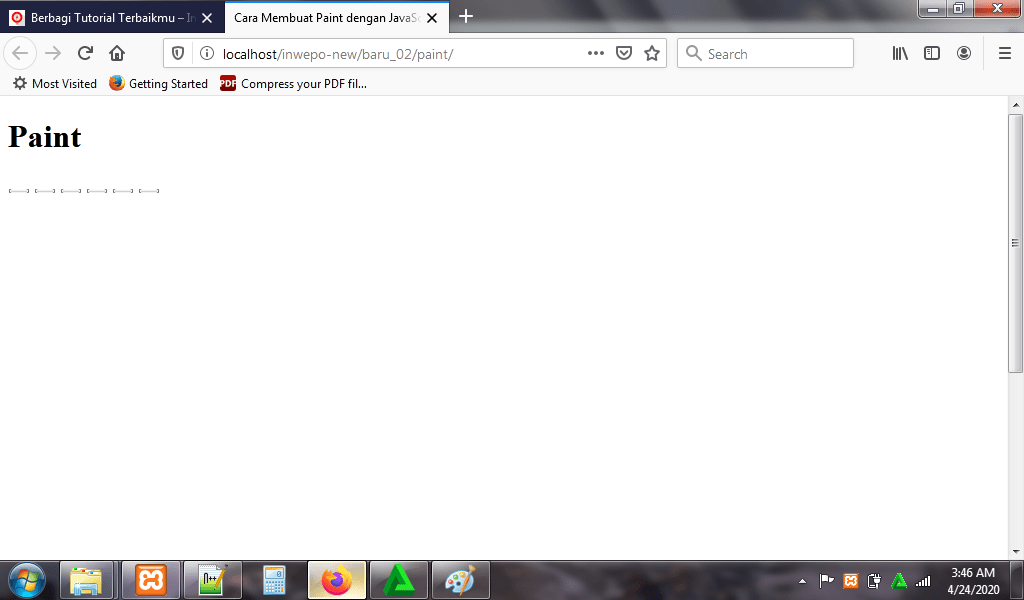Open Notepad++ from the taskbar
Viewport: 1024px width, 600px height.
(213, 580)
